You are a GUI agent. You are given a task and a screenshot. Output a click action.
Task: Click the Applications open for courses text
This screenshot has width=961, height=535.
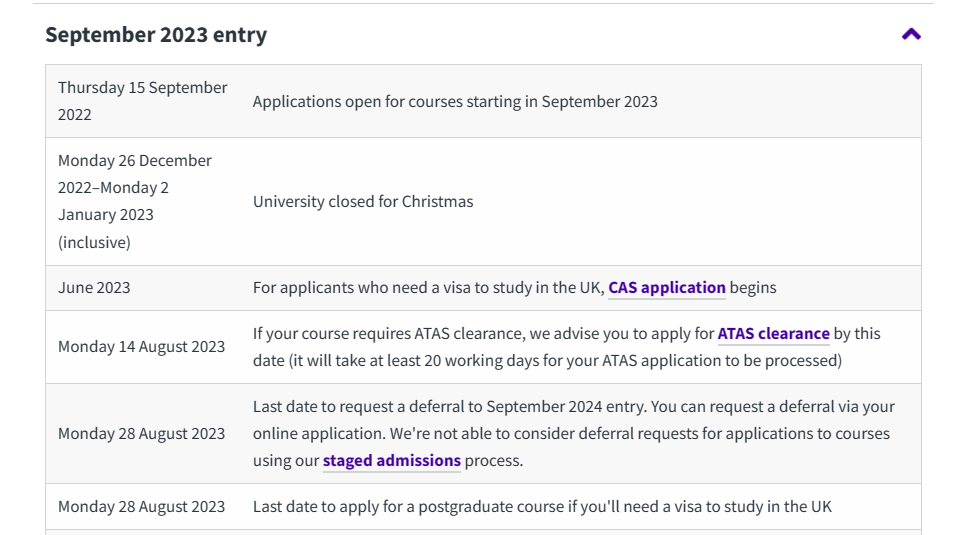[x=455, y=101]
